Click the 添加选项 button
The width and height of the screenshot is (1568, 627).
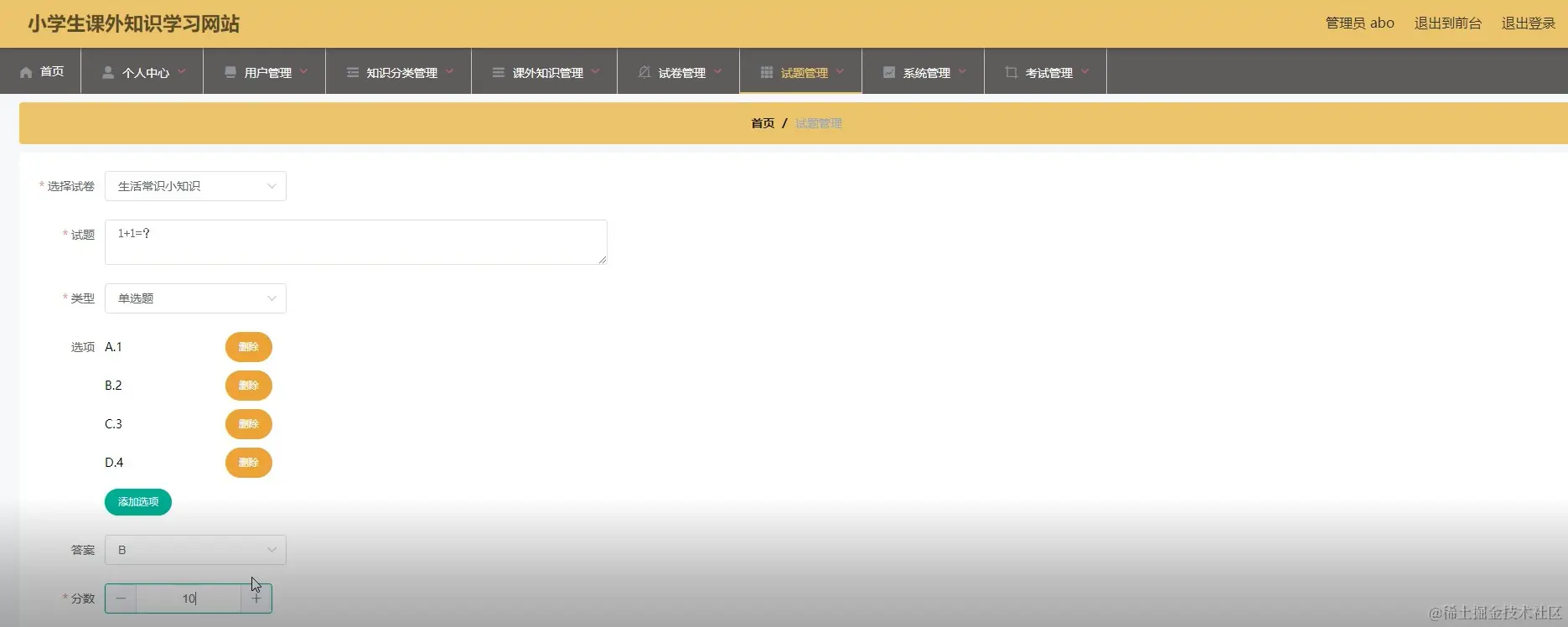138,502
